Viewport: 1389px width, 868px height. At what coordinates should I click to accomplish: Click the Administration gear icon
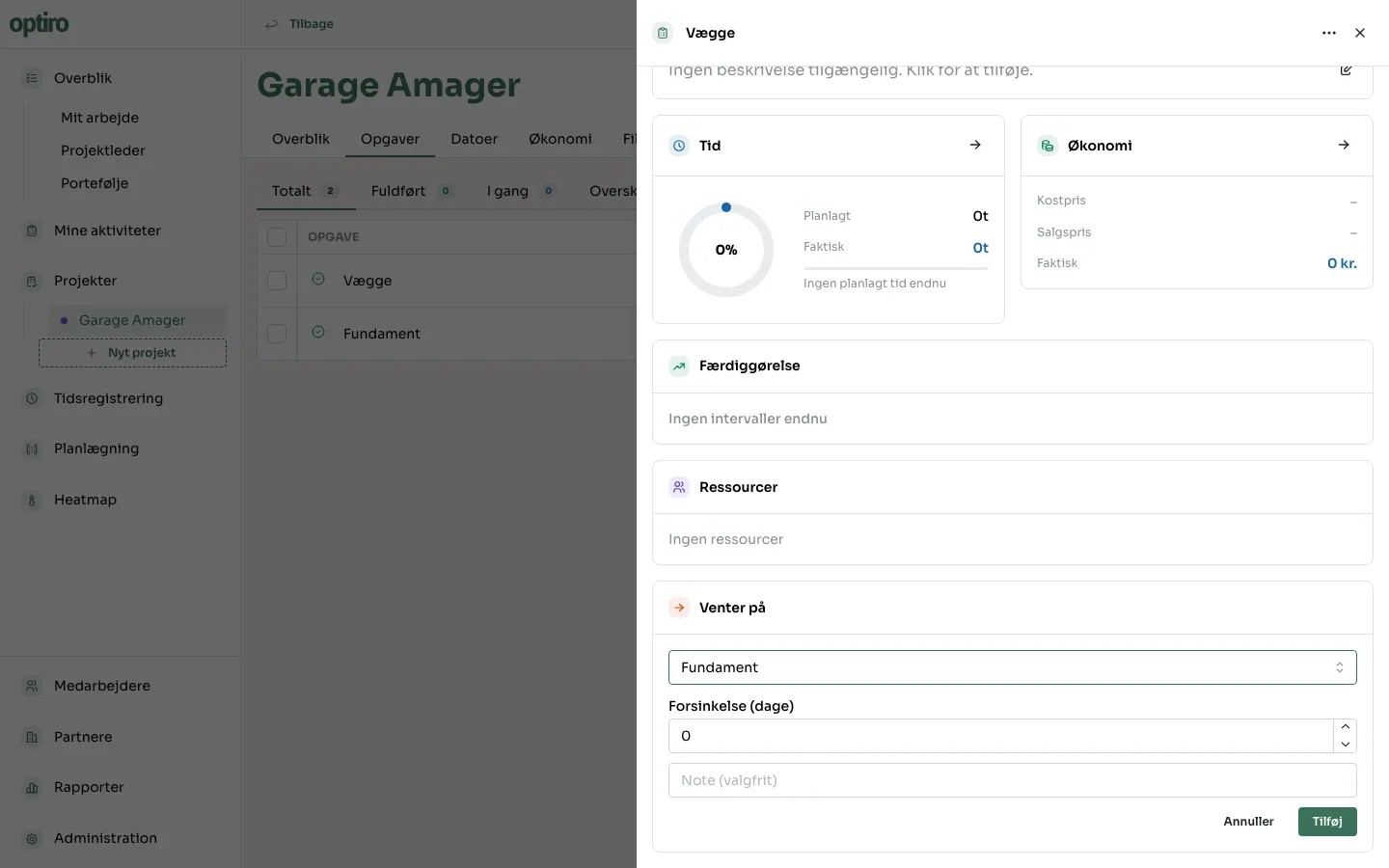click(32, 838)
